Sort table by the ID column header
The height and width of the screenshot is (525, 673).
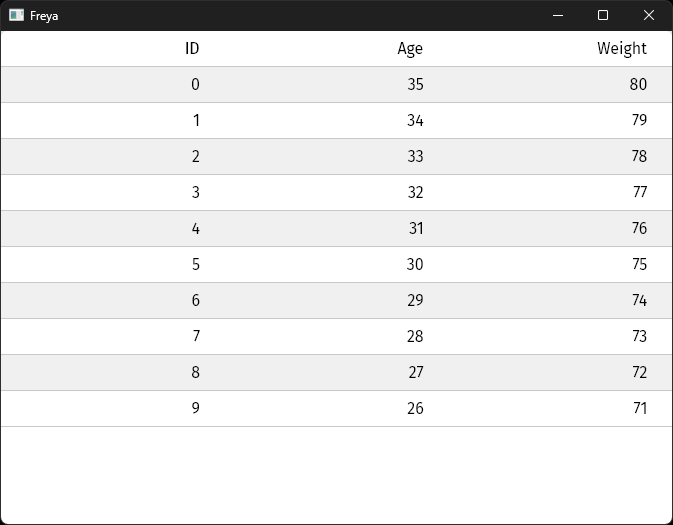pos(192,48)
